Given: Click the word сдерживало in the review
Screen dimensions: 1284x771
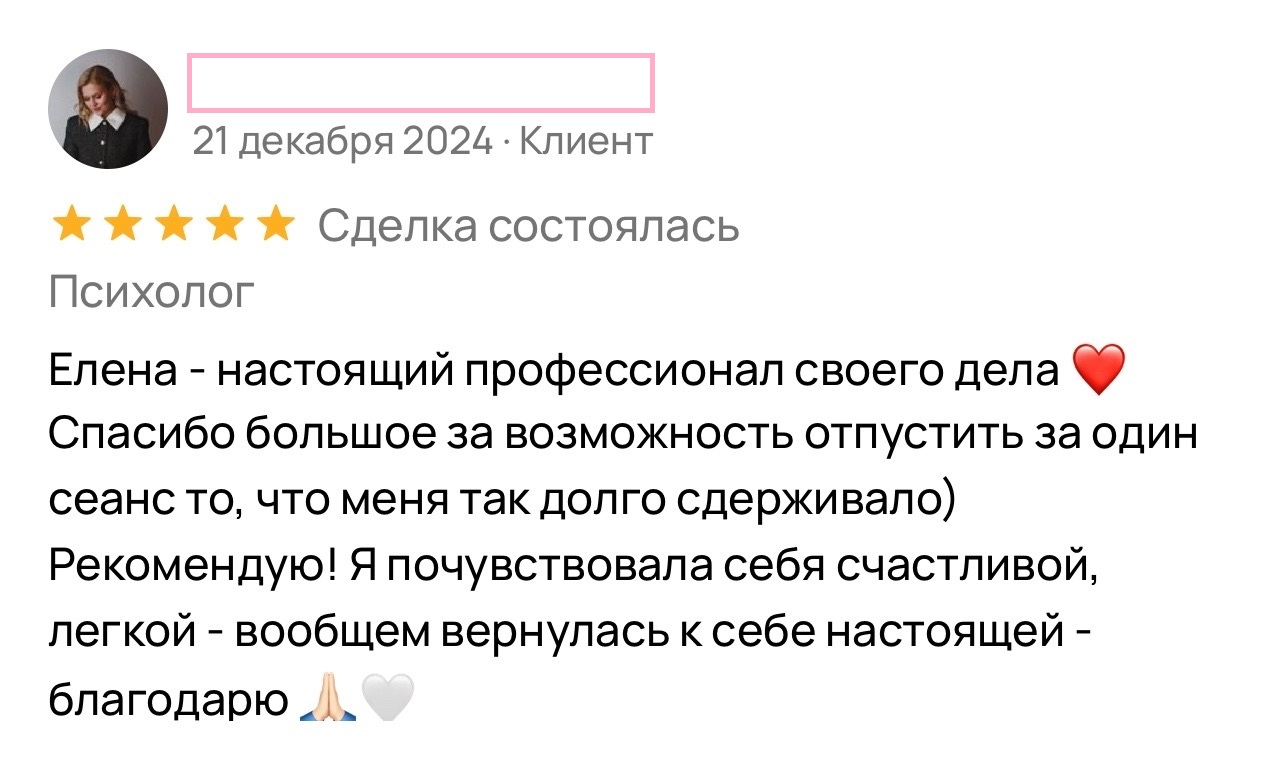Looking at the screenshot, I should 813,502.
